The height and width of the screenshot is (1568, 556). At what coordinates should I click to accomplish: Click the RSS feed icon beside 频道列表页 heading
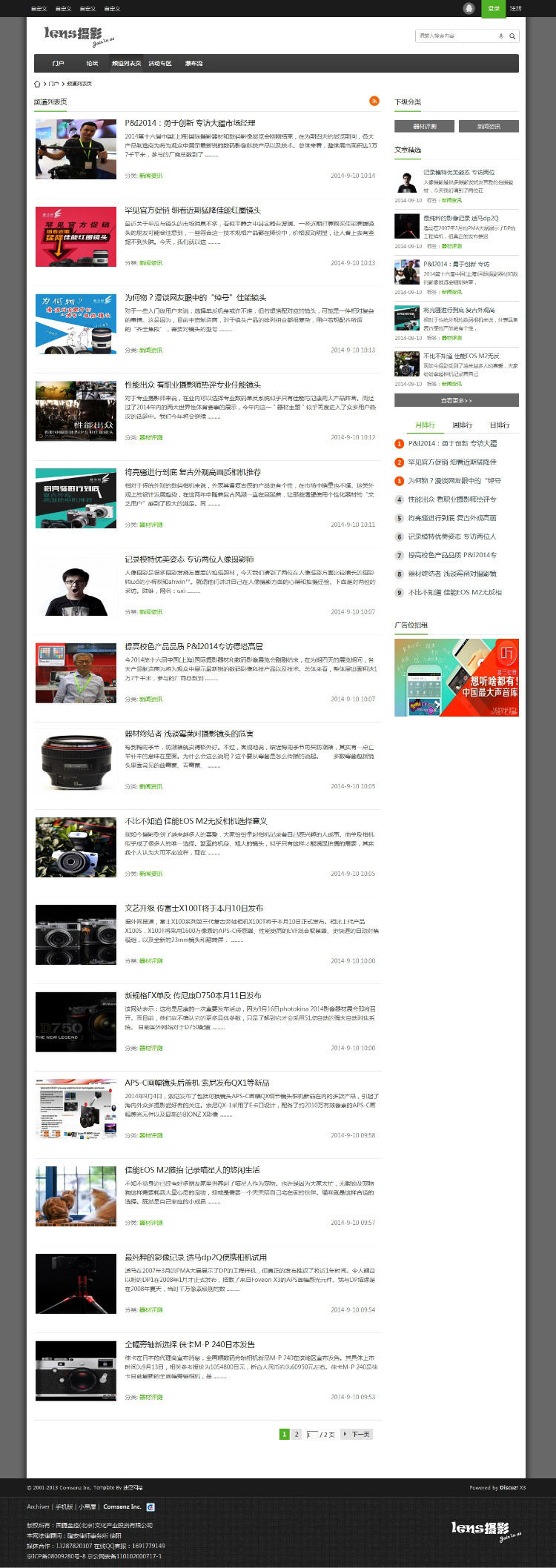click(x=374, y=101)
